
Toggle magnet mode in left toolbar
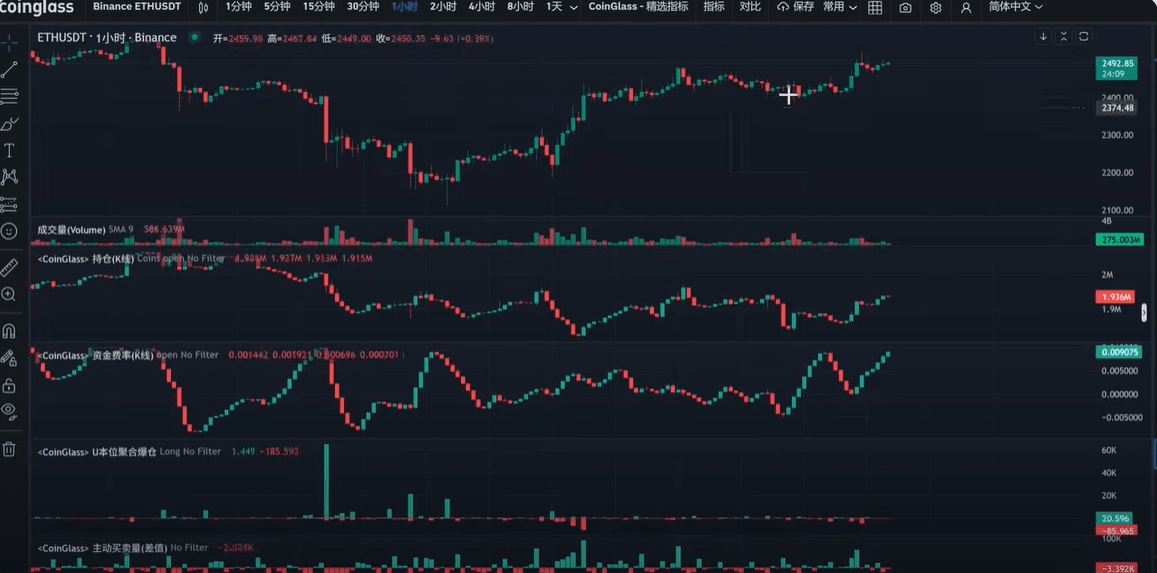coord(9,331)
